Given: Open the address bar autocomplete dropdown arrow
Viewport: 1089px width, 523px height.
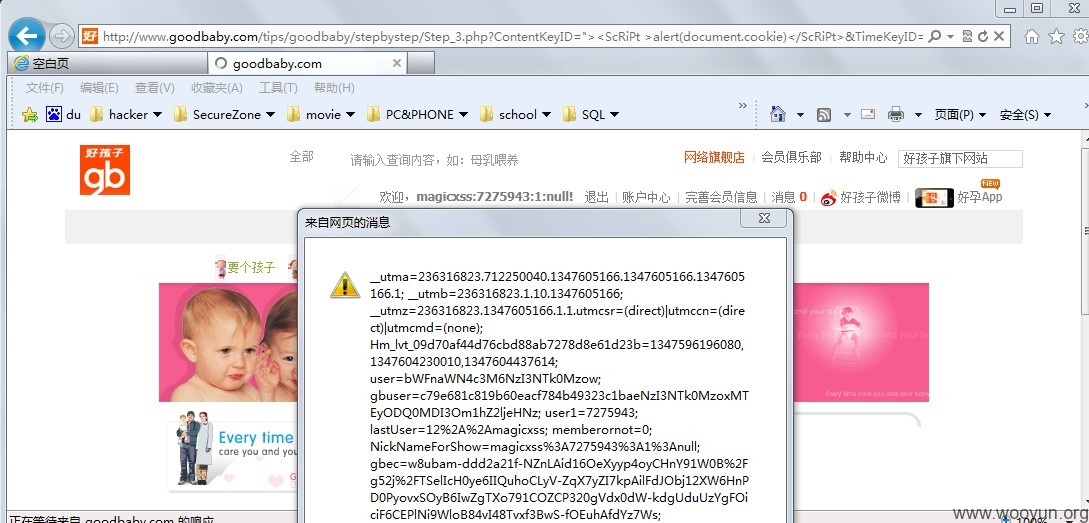Looking at the screenshot, I should click(x=951, y=36).
